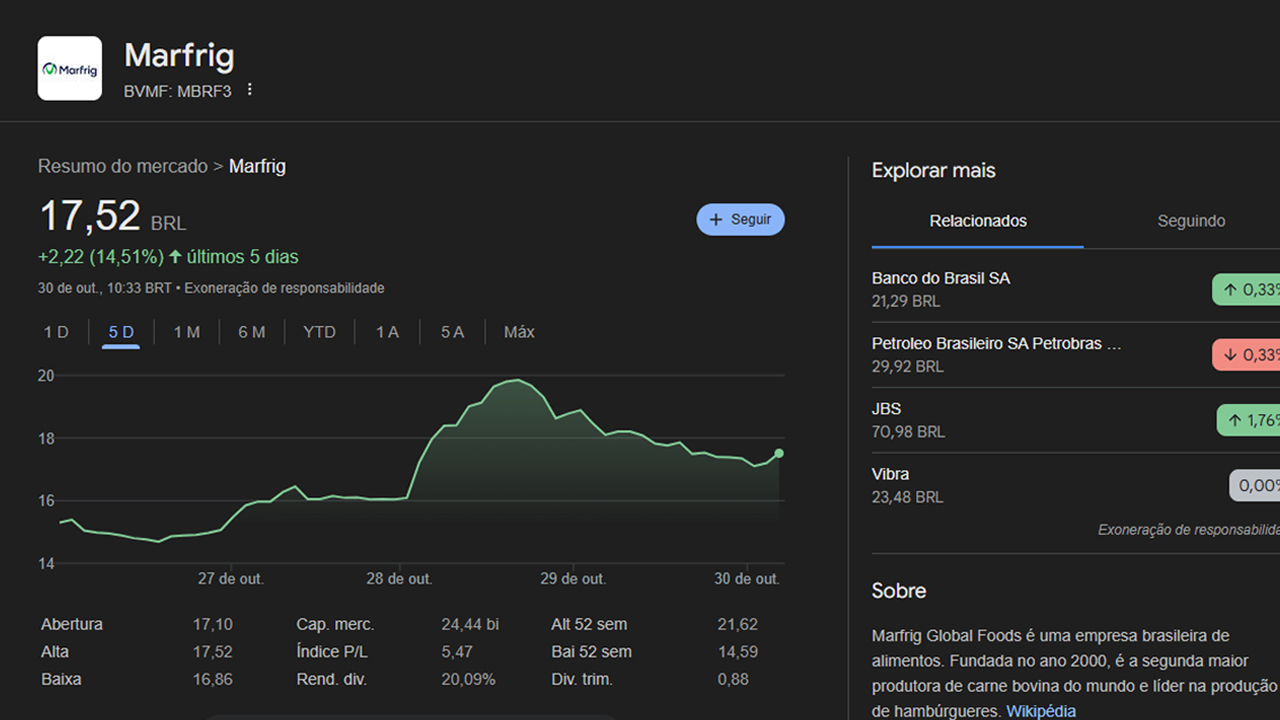
Task: Open Banco do Brasil SA stock
Action: click(x=941, y=278)
